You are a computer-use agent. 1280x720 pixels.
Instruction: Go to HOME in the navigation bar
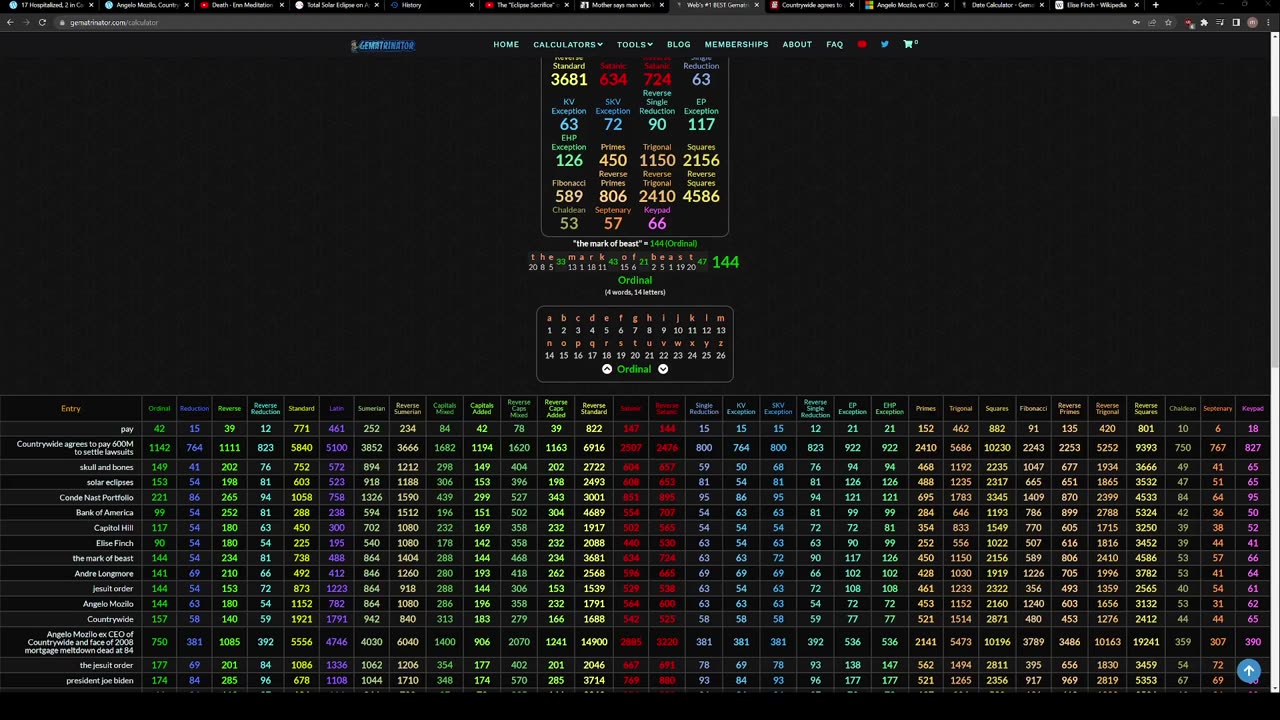coord(506,44)
